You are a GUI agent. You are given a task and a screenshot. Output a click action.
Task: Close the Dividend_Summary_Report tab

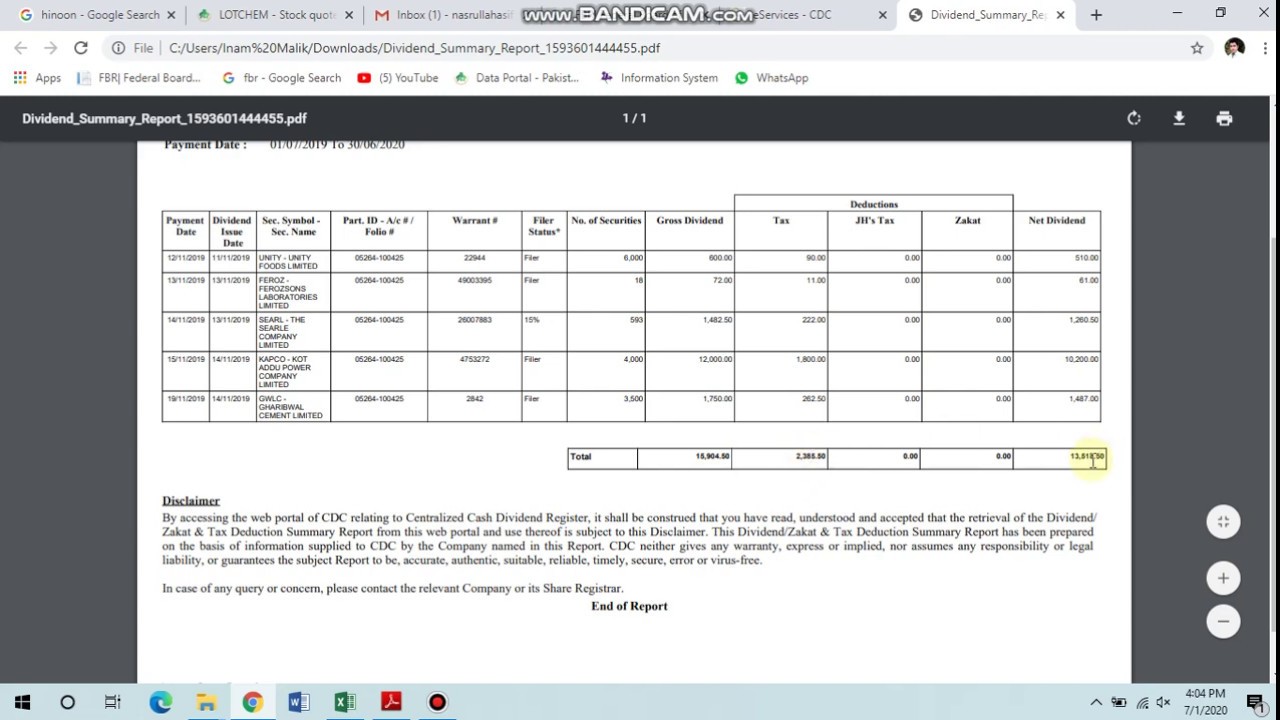[1060, 15]
